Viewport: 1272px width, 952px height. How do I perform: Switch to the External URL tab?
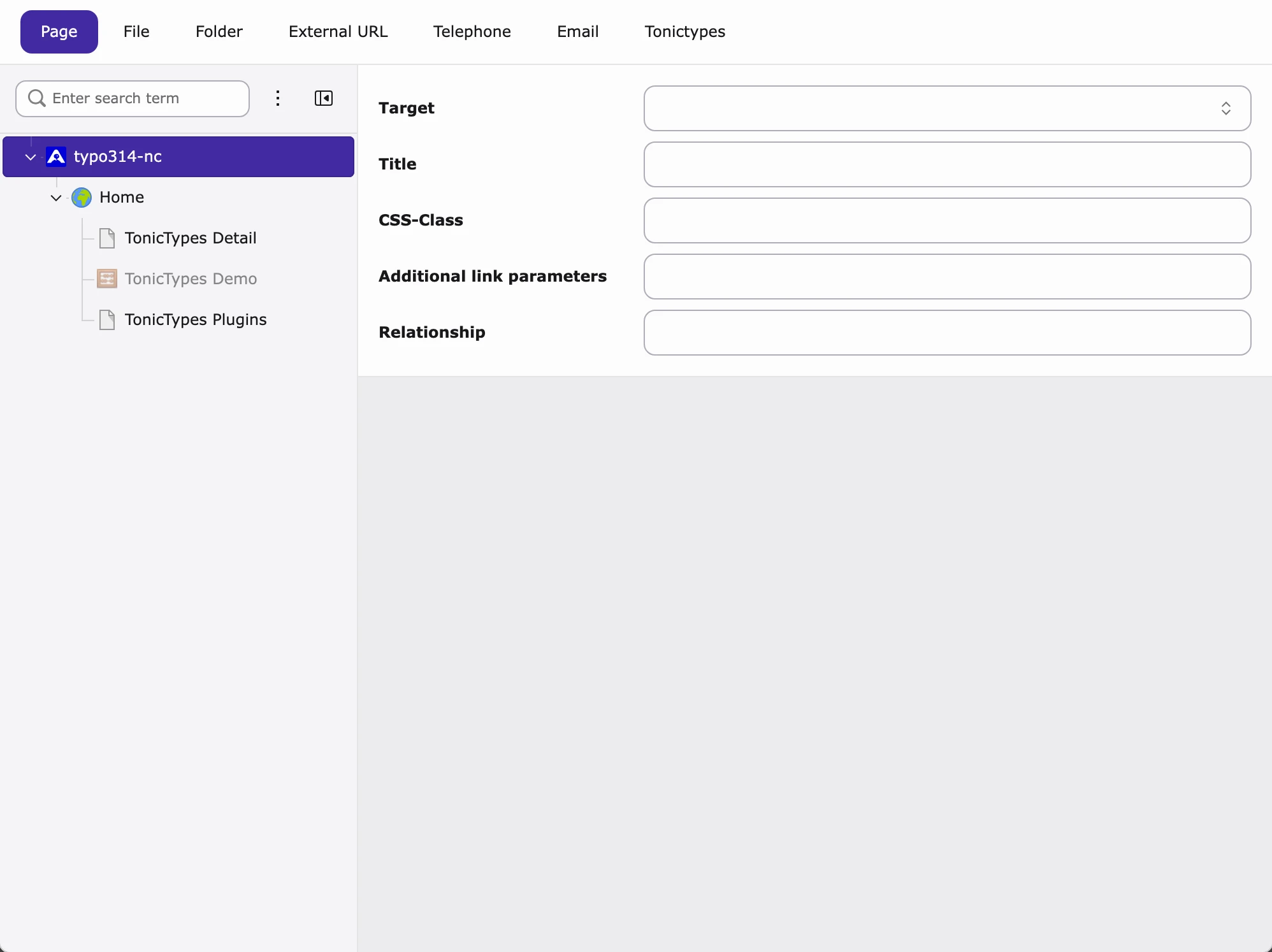tap(338, 32)
